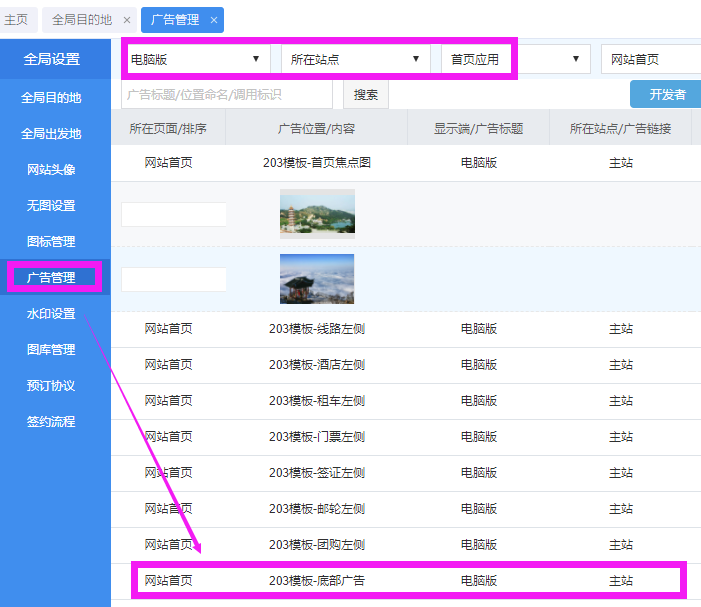
Task: Click the 开发者 button
Action: [x=666, y=95]
